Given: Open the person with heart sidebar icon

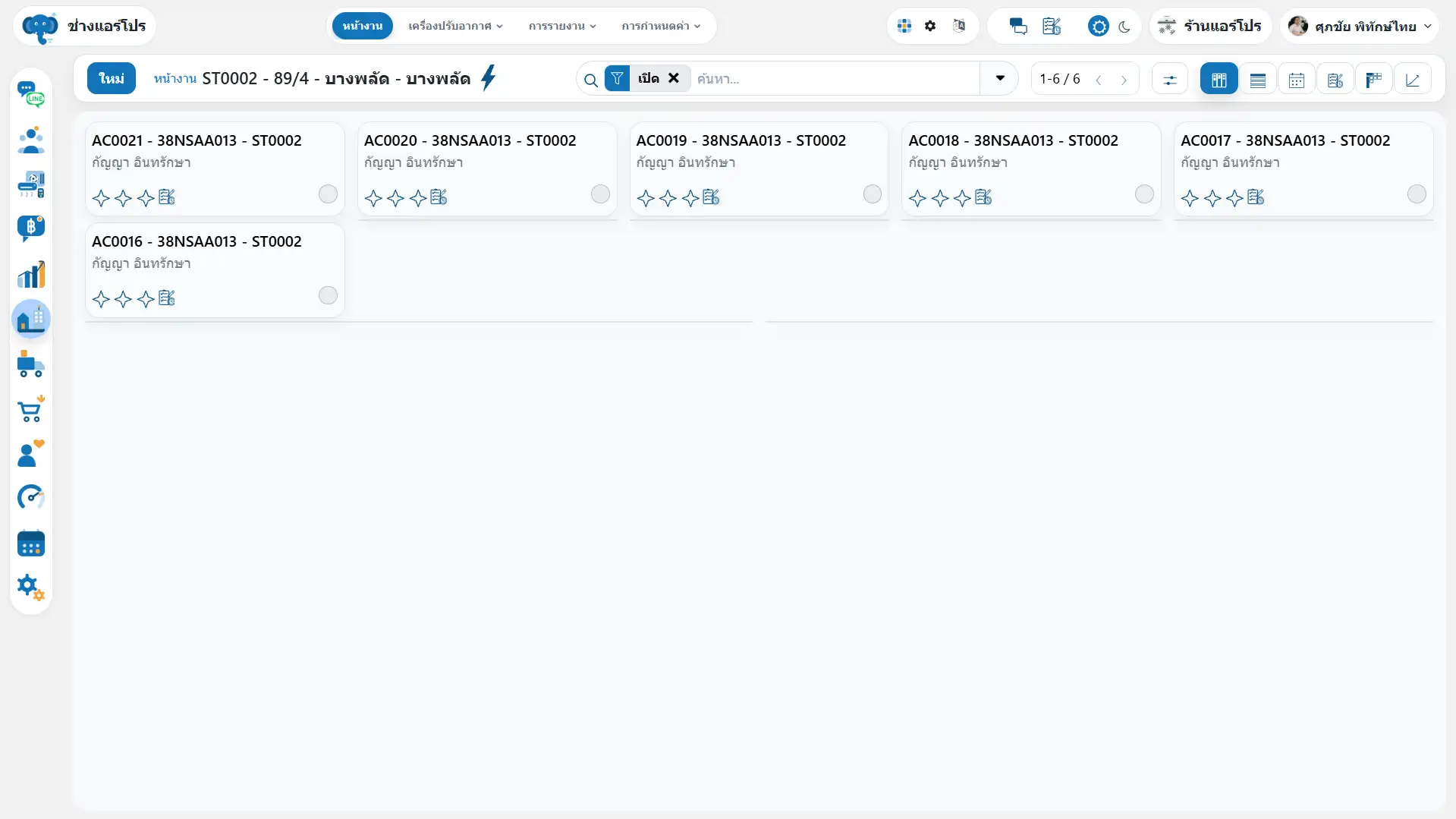Looking at the screenshot, I should (x=31, y=454).
